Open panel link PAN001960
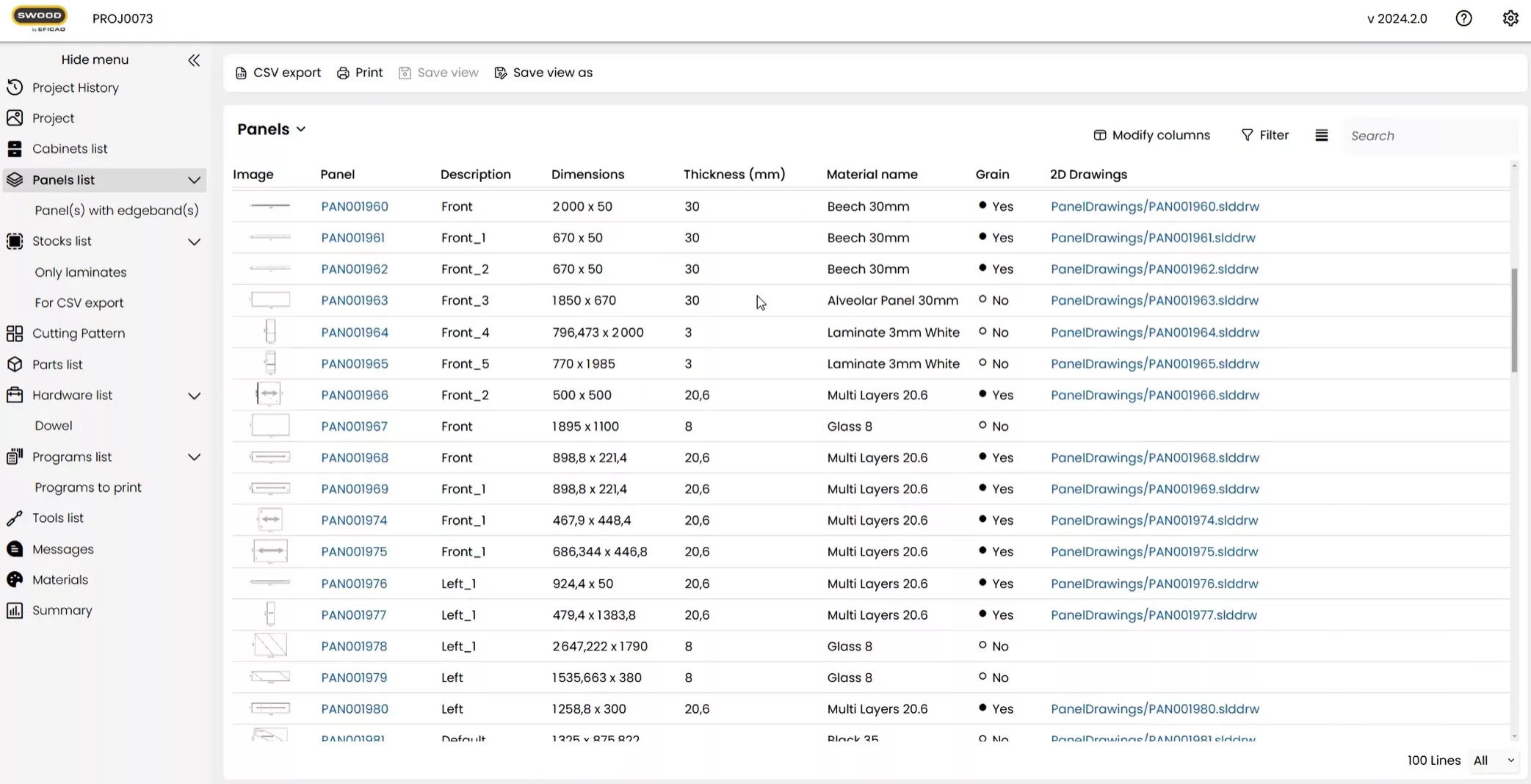 (355, 206)
